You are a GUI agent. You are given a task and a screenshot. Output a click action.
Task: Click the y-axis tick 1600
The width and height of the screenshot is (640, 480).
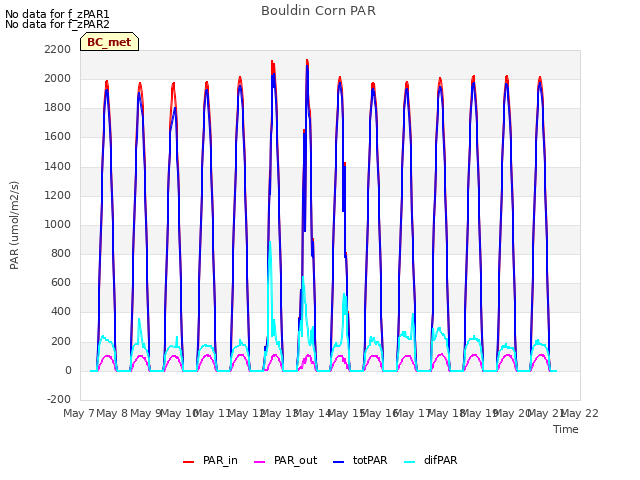point(58,137)
